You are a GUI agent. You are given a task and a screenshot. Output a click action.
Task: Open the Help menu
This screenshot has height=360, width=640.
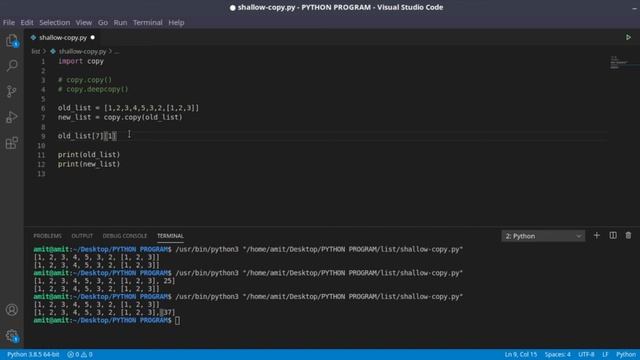click(x=176, y=22)
